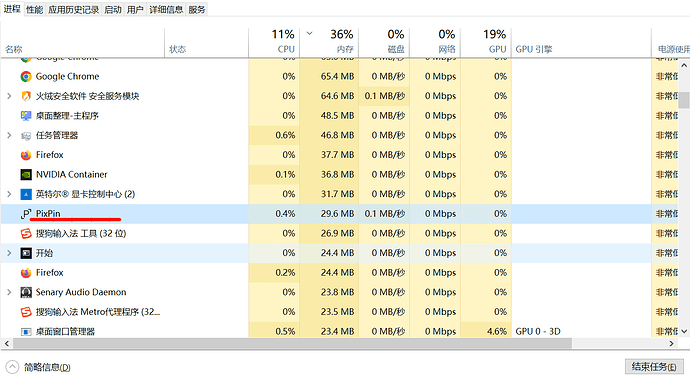Image resolution: width=690 pixels, height=384 pixels.
Task: Select the PixPin process icon
Action: click(26, 214)
